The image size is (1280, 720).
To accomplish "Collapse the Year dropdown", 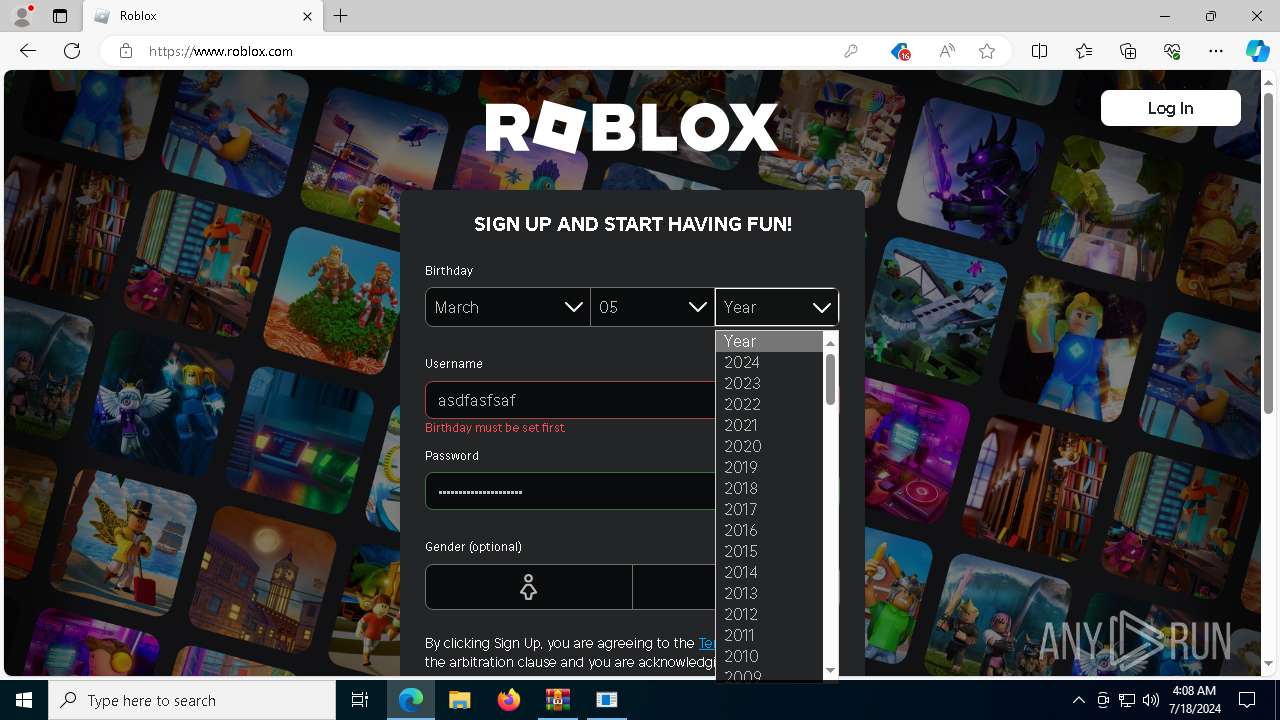I will tap(777, 307).
